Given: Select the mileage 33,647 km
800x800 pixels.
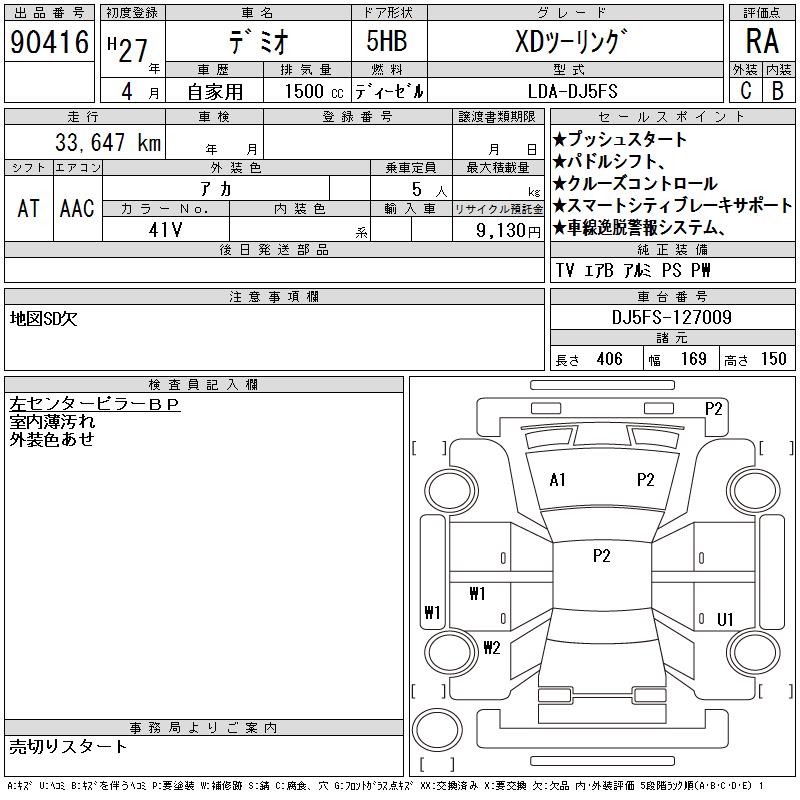Looking at the screenshot, I should [x=108, y=142].
